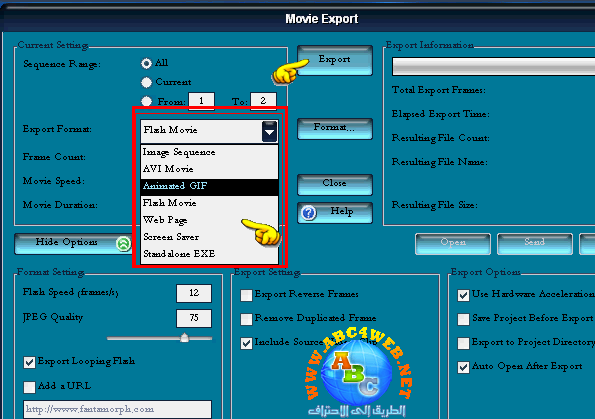Click the URL text field

117,409
